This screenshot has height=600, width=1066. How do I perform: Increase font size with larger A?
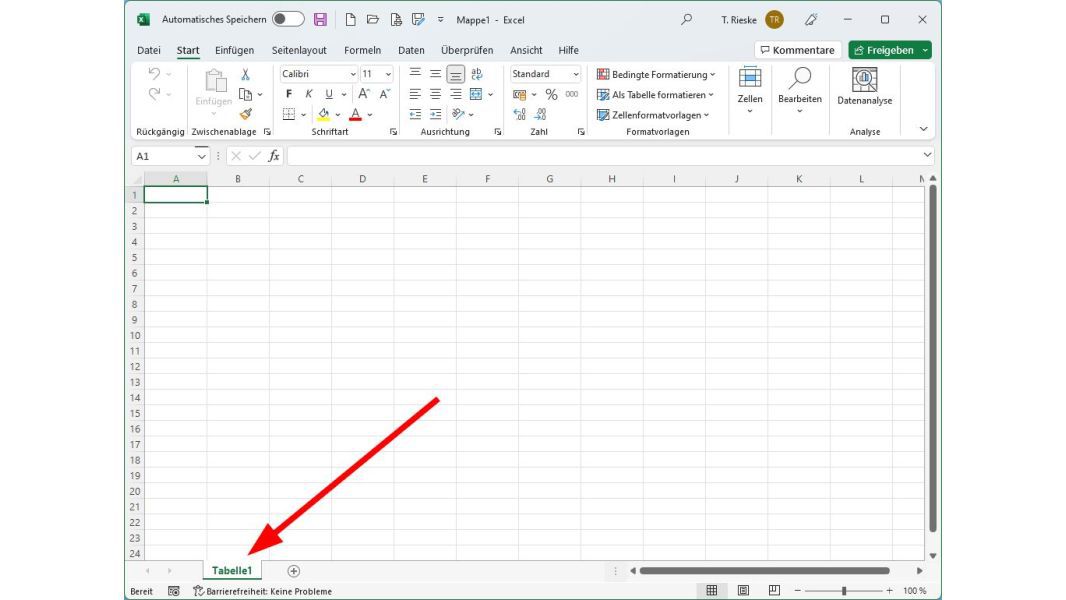tap(364, 94)
